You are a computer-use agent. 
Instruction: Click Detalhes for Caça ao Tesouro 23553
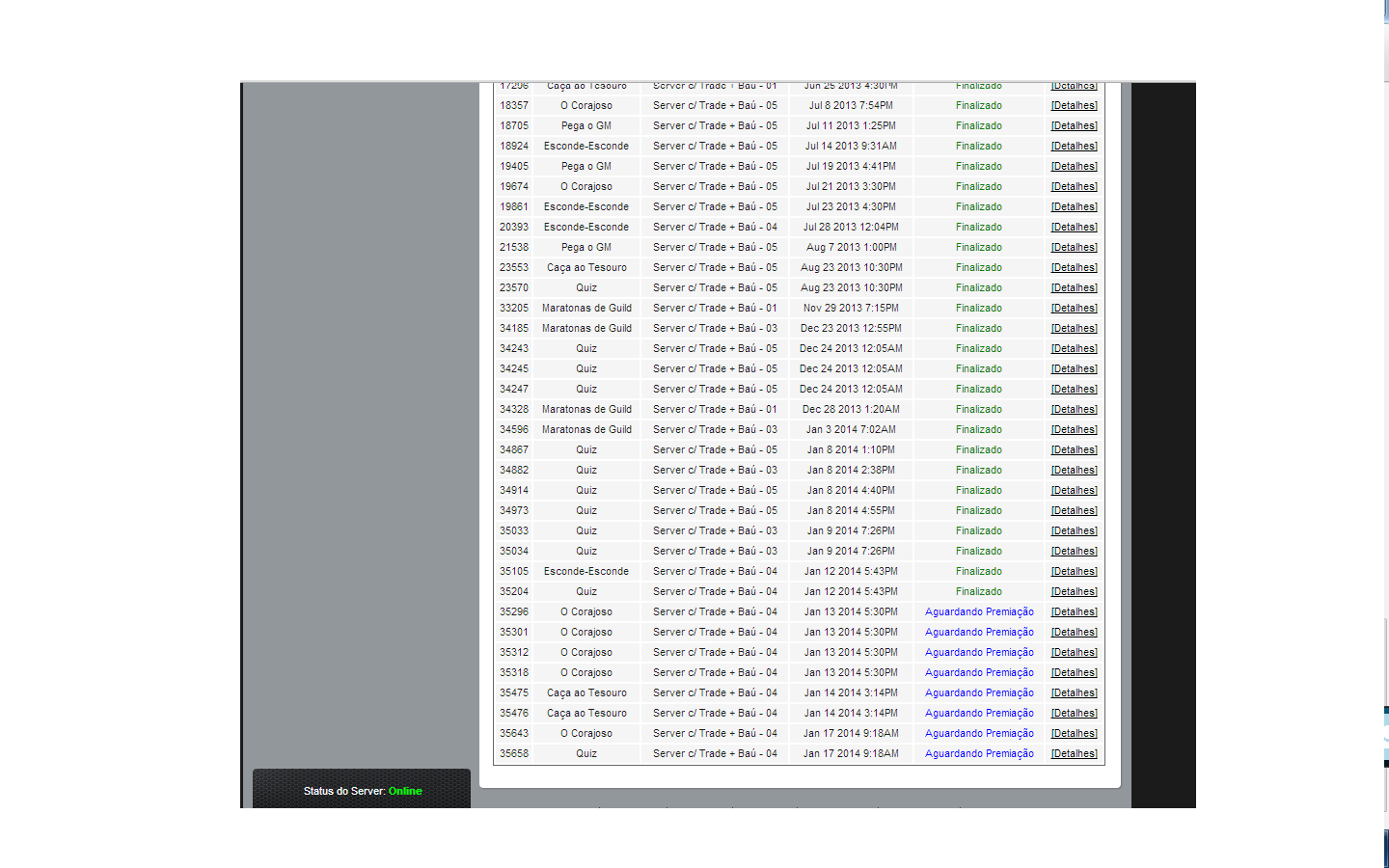[x=1074, y=268]
